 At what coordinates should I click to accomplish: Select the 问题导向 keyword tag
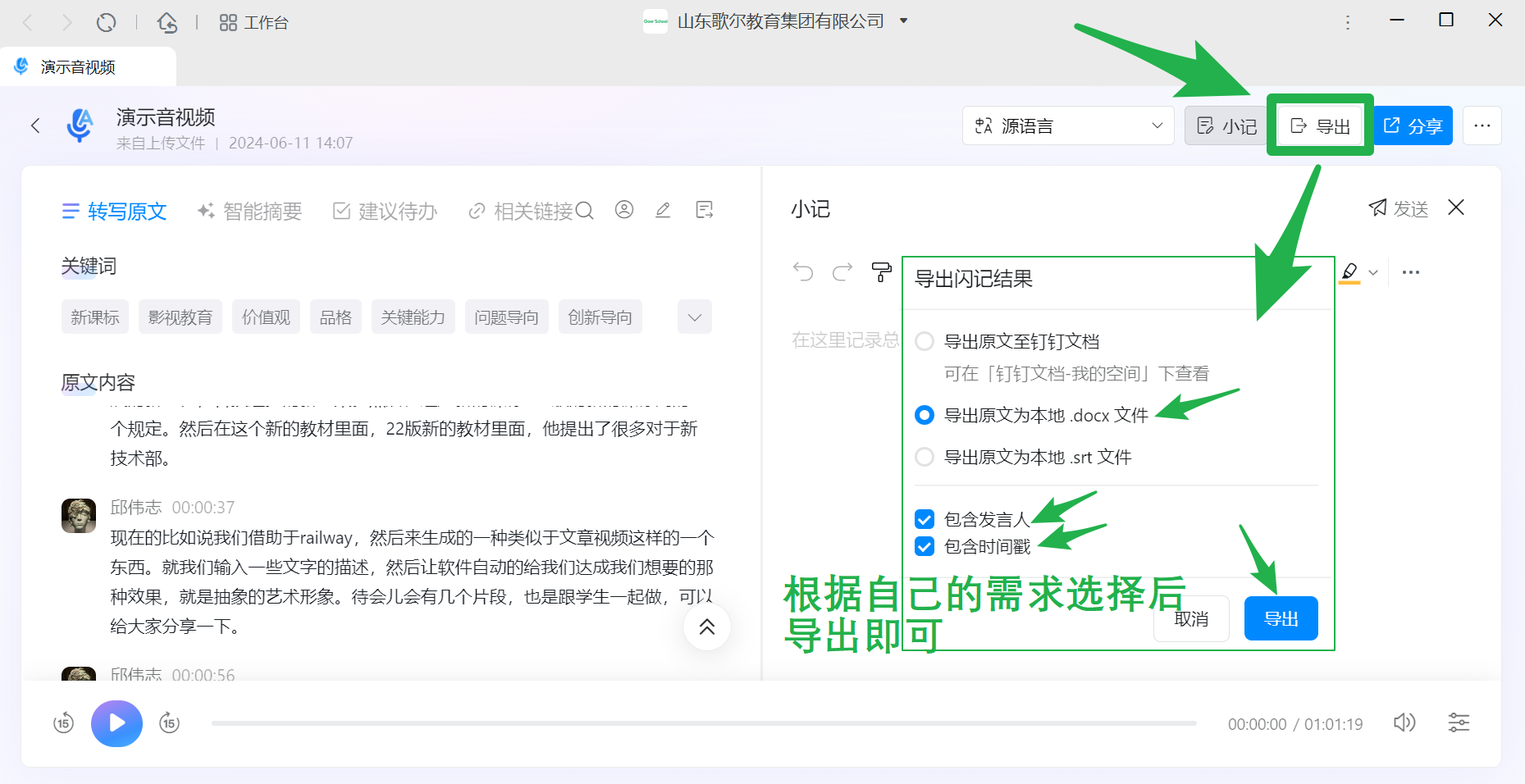pyautogui.click(x=507, y=317)
